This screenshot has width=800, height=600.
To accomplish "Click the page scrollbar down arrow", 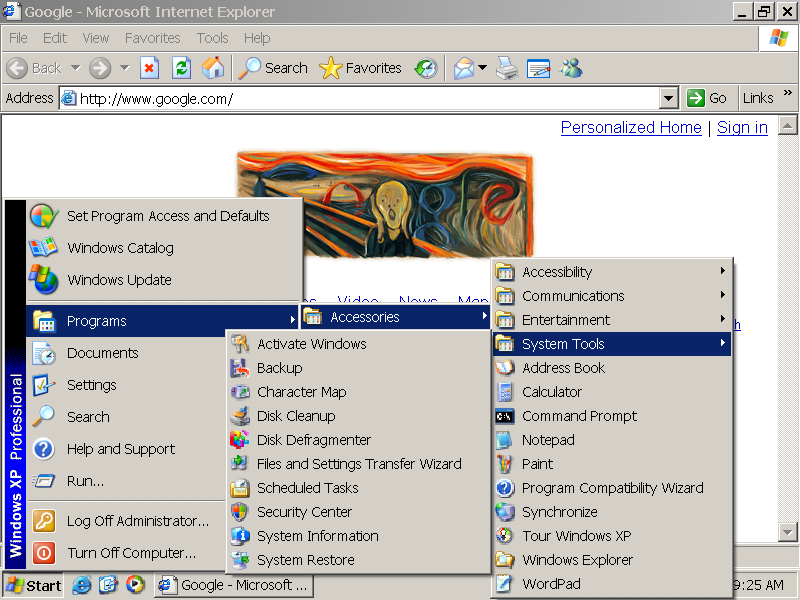I will click(x=788, y=533).
